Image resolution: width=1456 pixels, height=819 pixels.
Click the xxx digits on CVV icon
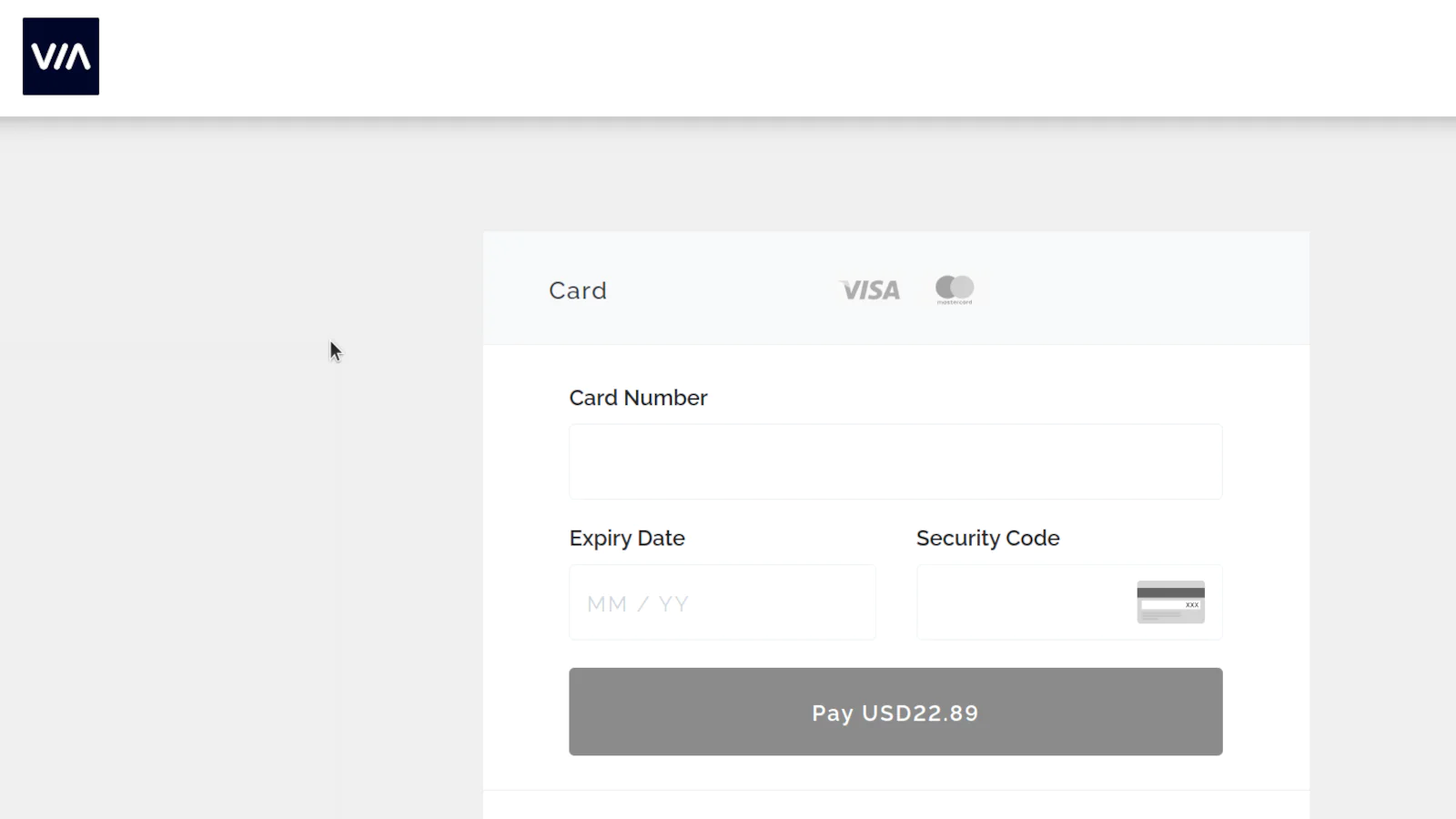click(x=1191, y=605)
